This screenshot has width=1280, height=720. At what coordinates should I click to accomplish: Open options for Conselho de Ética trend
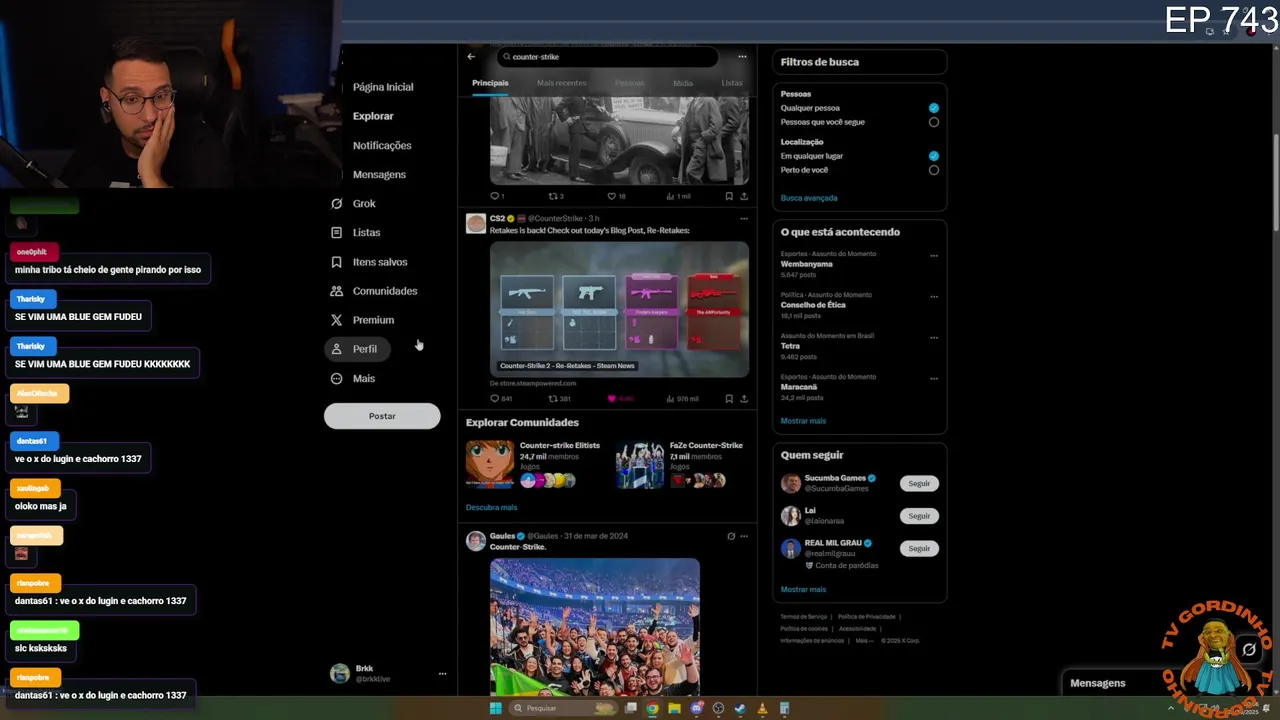(x=934, y=297)
